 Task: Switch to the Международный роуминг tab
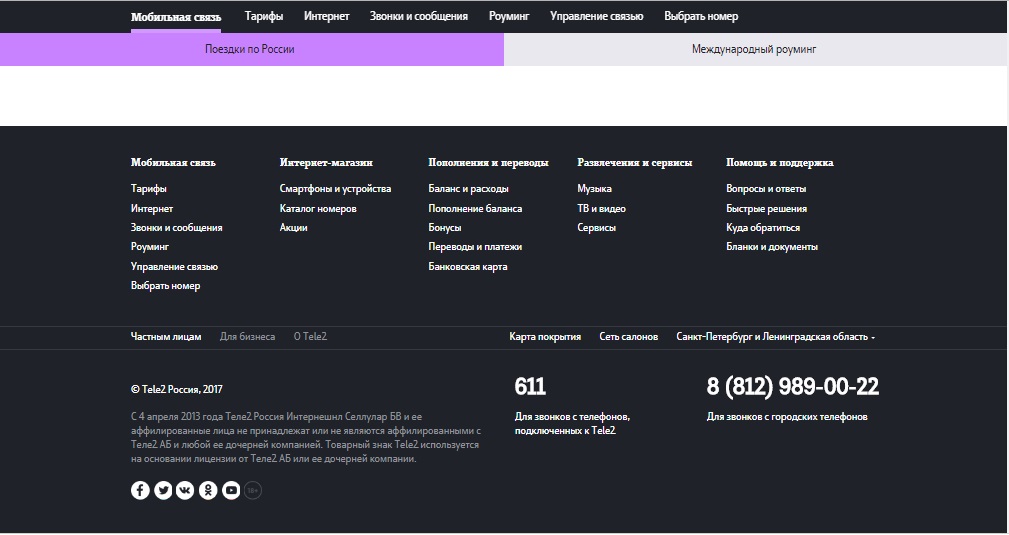(x=755, y=50)
